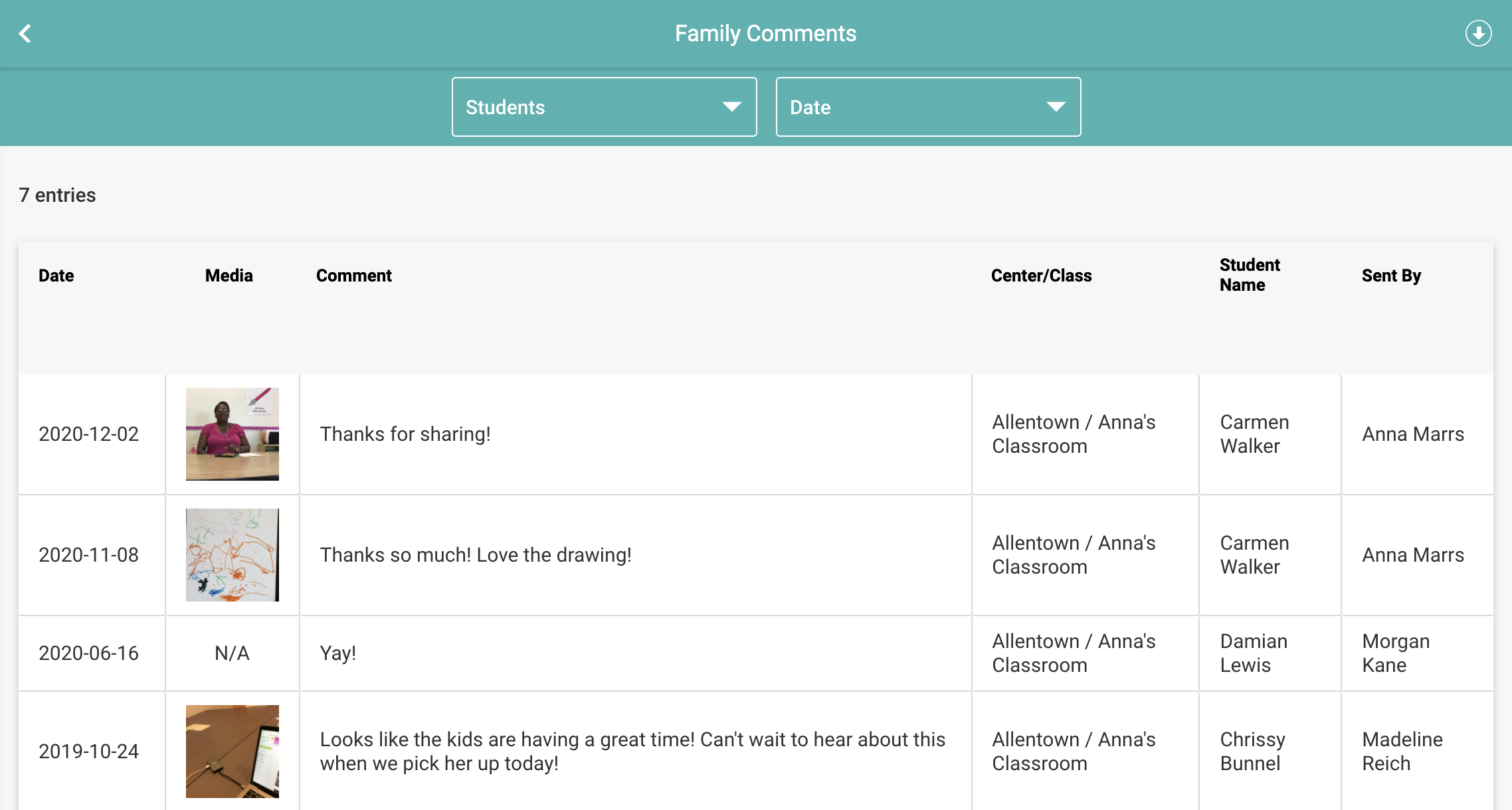The height and width of the screenshot is (810, 1512).
Task: Select the "Love the drawing!" comment row
Action: point(476,555)
